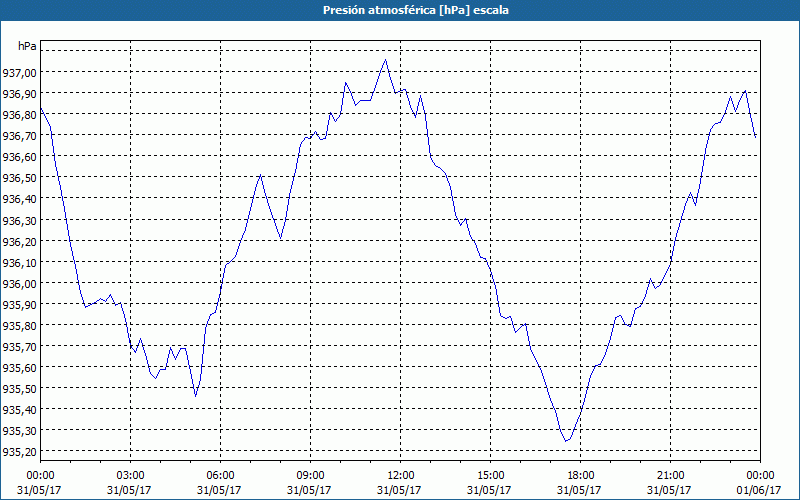
Task: Select the 936,40 y-axis value
Action: pos(20,199)
